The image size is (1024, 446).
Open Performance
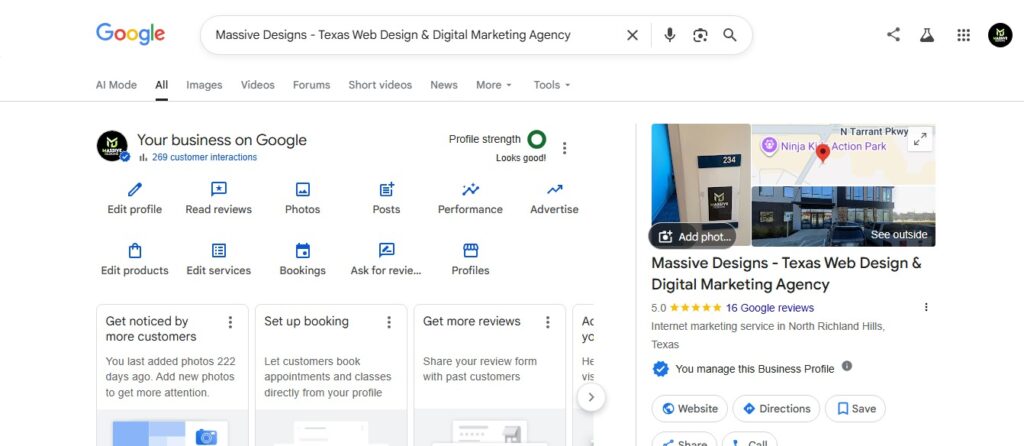470,199
